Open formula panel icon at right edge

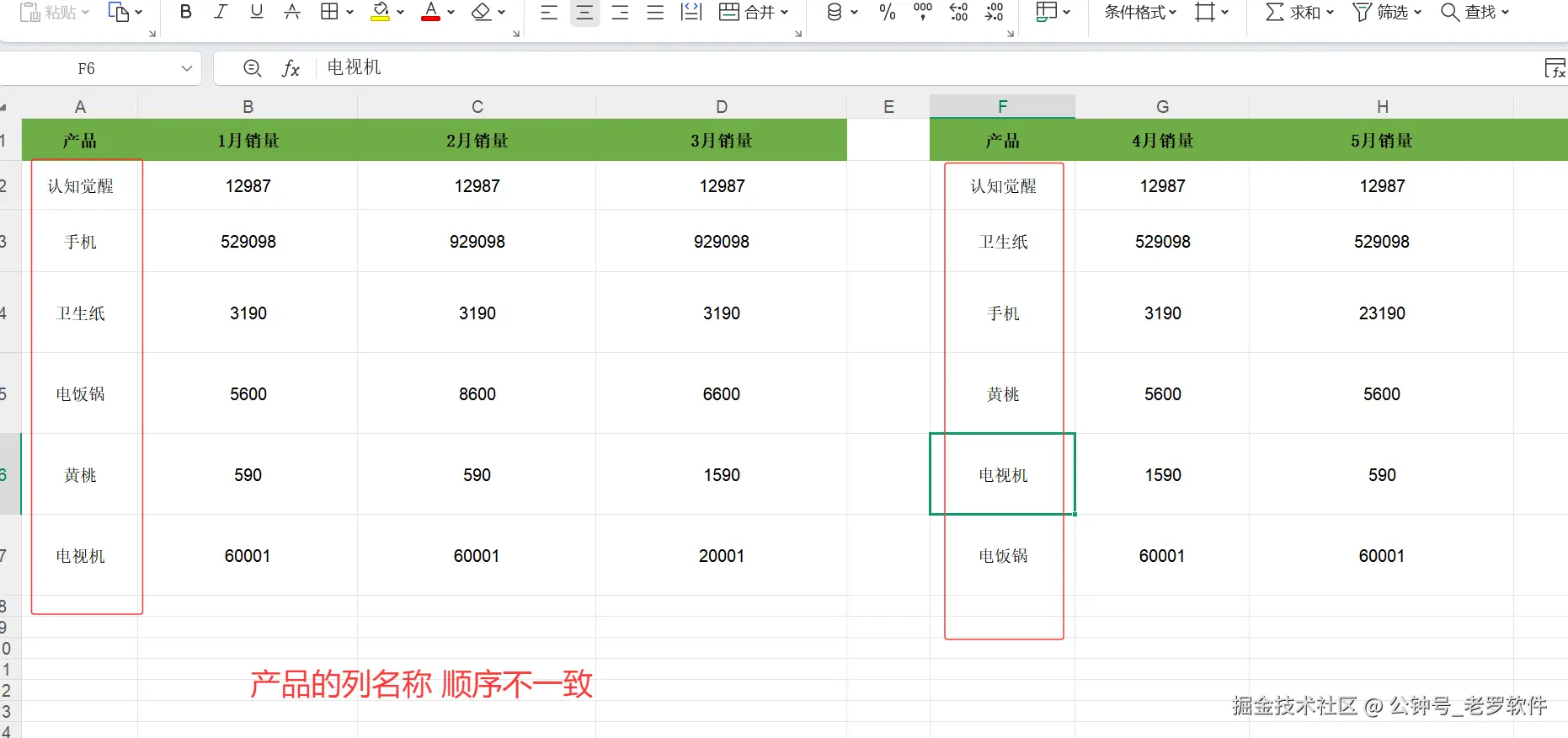pyautogui.click(x=1555, y=68)
